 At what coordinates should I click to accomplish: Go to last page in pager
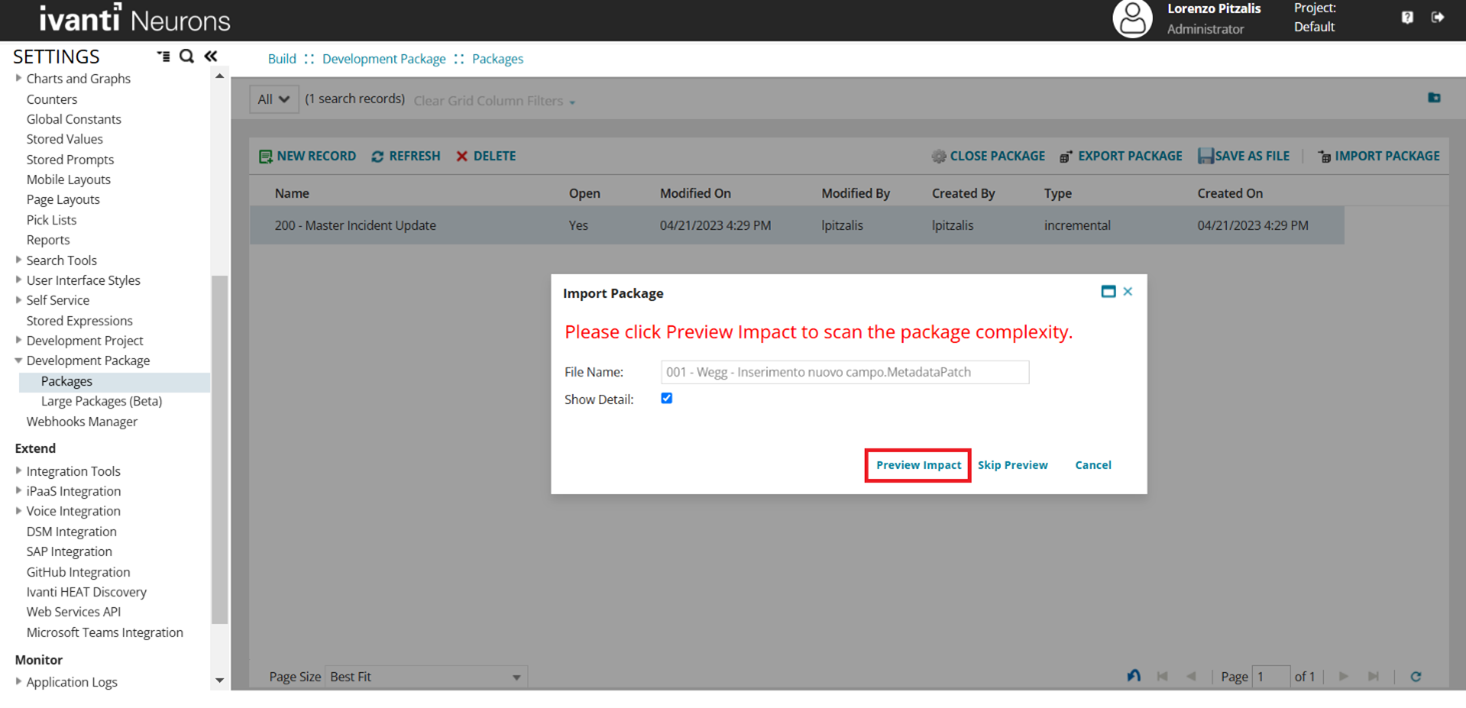[1373, 677]
